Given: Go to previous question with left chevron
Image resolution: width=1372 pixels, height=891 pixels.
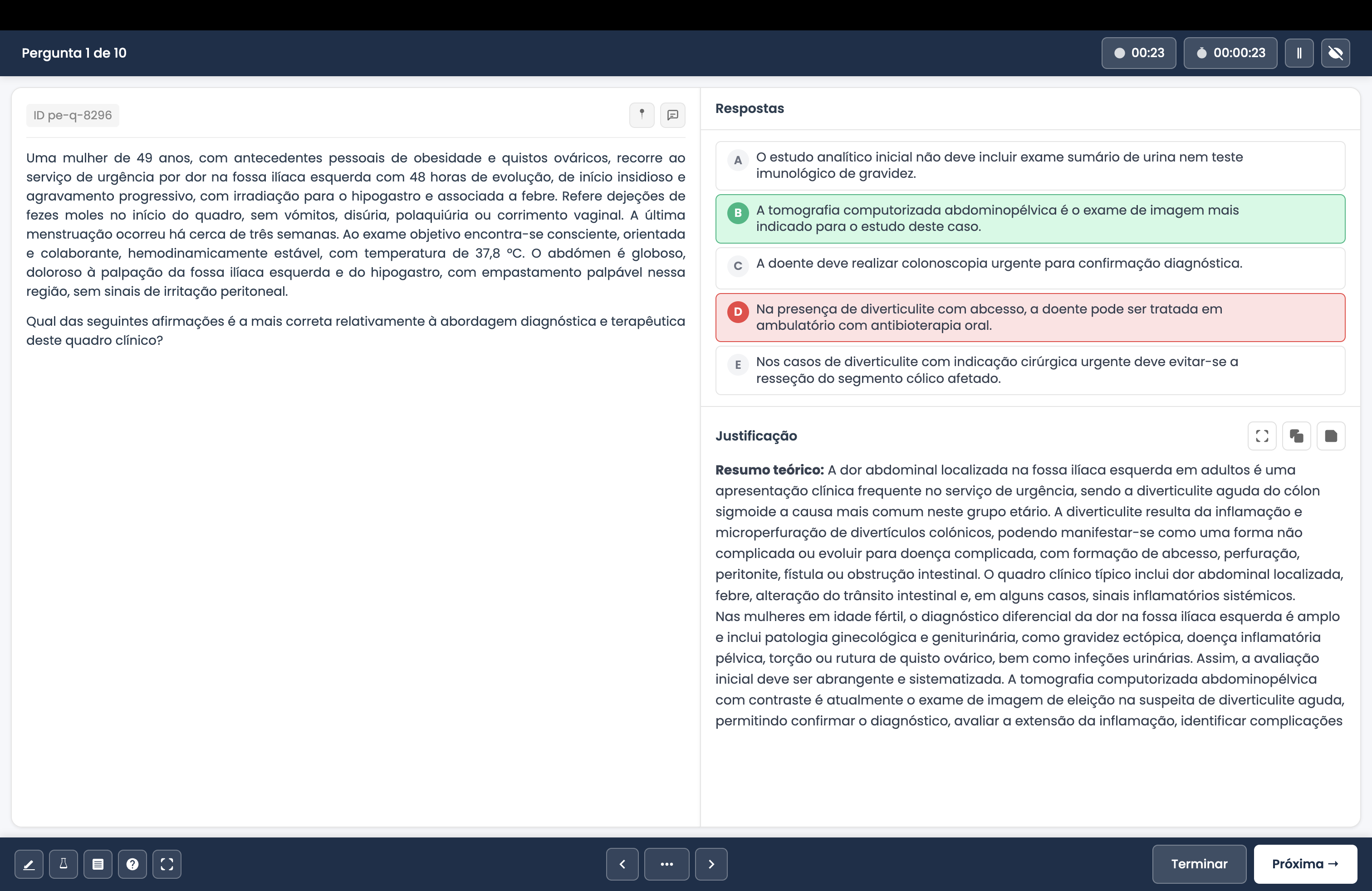Looking at the screenshot, I should (622, 864).
